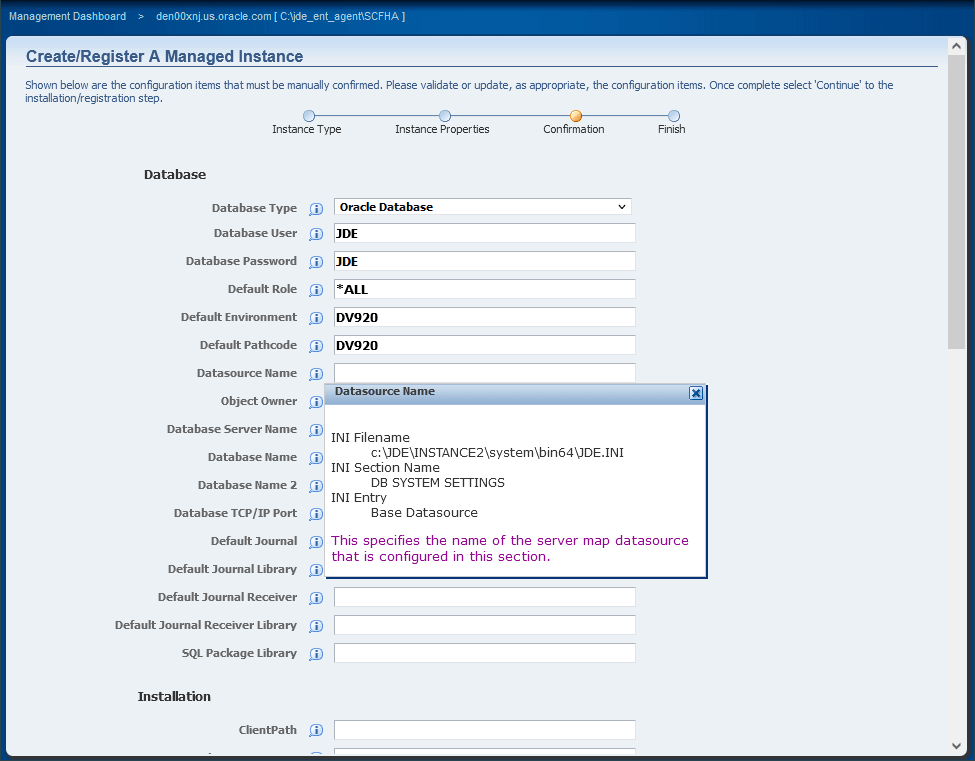View help for Database Name field
Viewport: 975px width, 761px height.
316,458
